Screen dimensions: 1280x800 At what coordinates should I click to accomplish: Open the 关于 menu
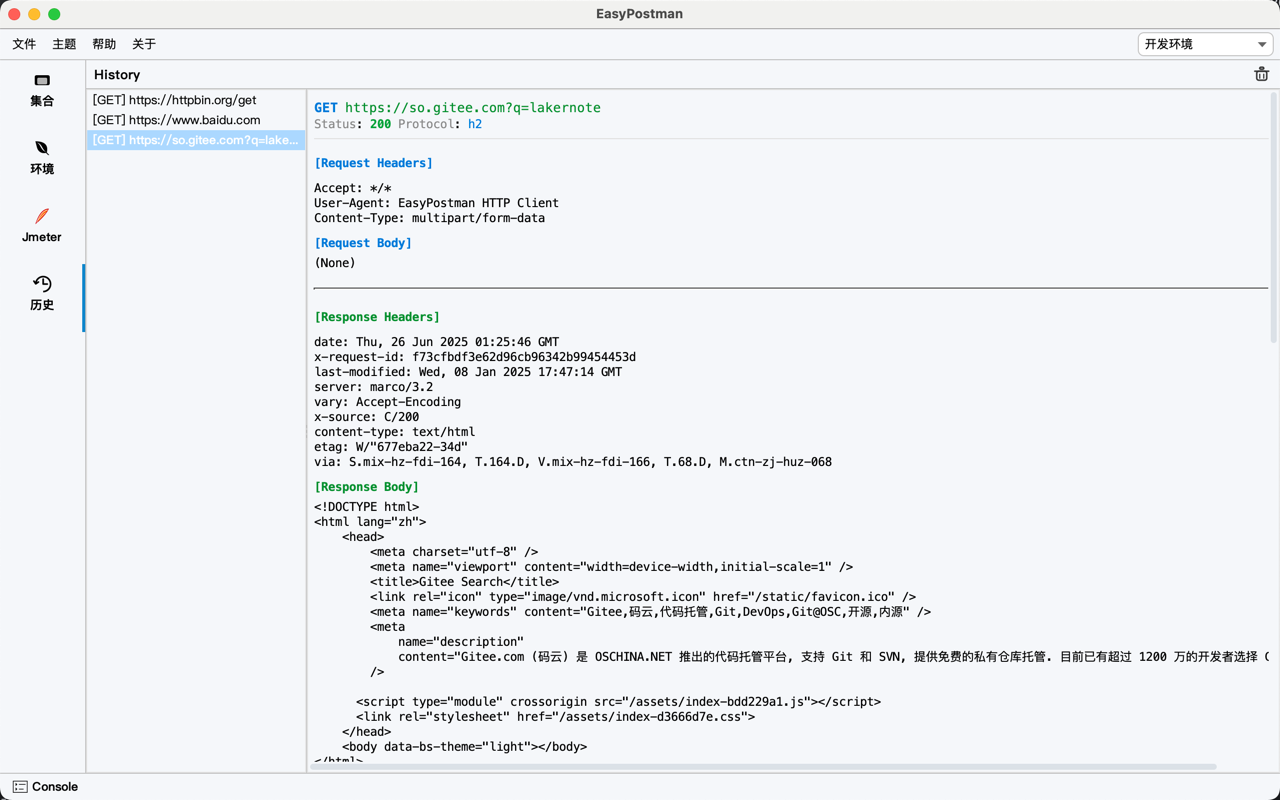144,44
